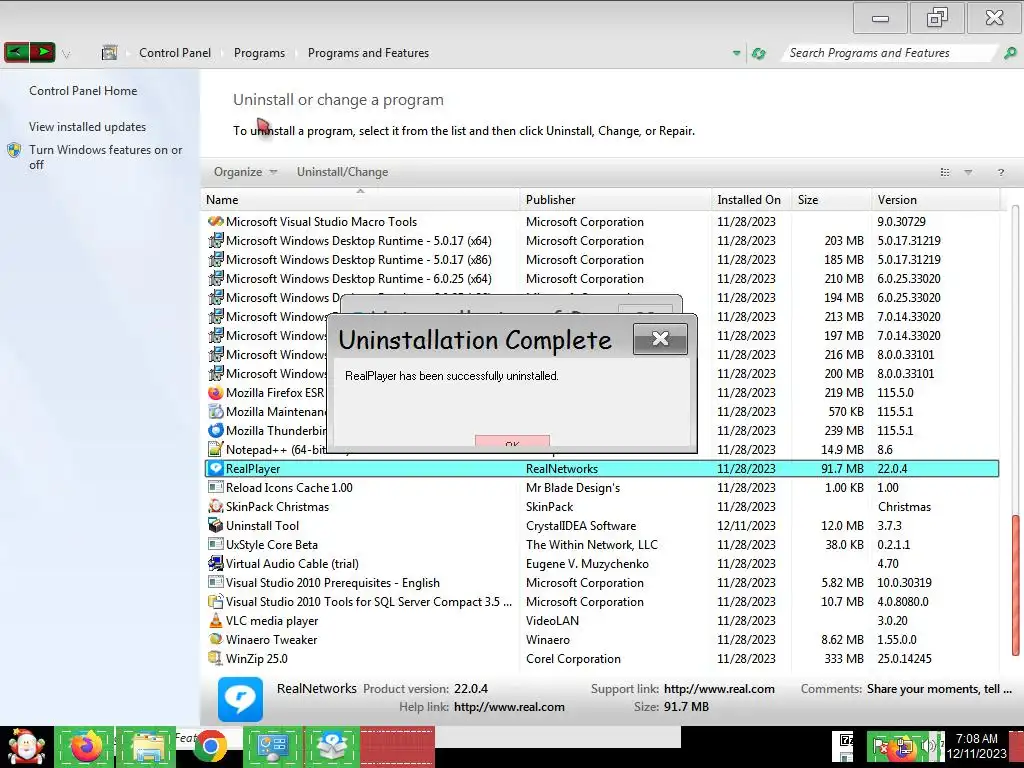The width and height of the screenshot is (1024, 768).
Task: Select Visual Studio 2010 Tools for SQL Server
Action: point(602,601)
